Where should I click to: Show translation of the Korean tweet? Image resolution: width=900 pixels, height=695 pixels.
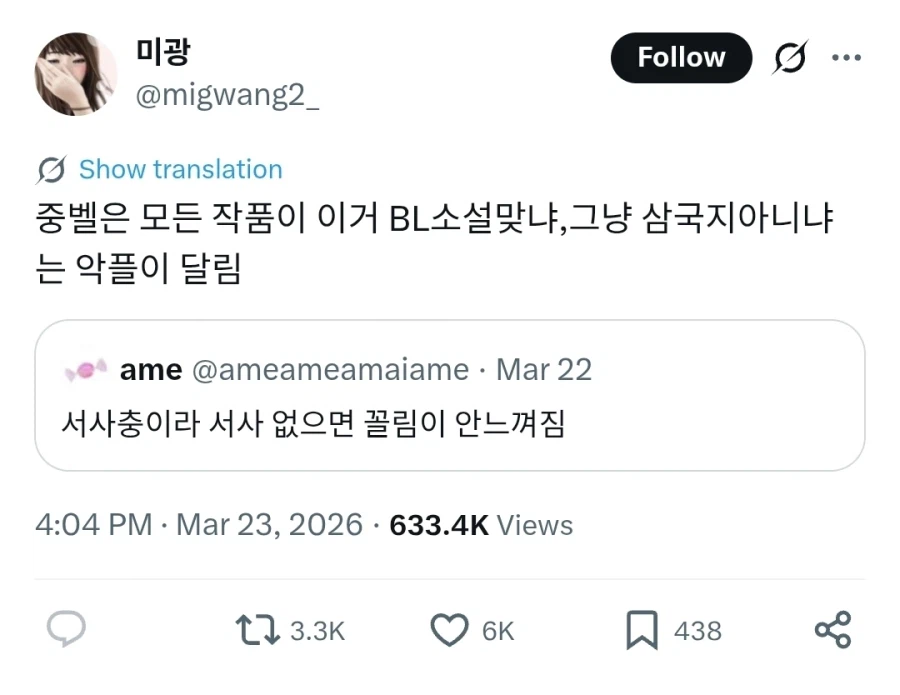(x=180, y=169)
